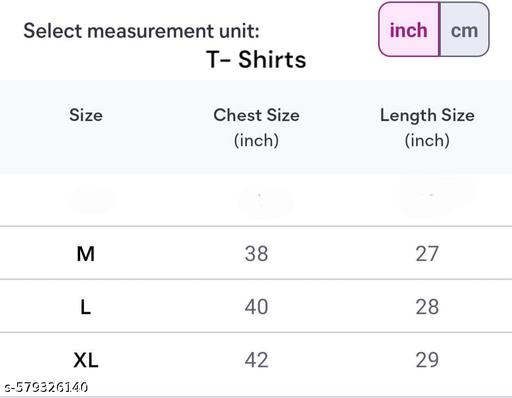Image resolution: width=512 pixels, height=398 pixels.
Task: Click the s-579326140 product code
Action: [46, 387]
